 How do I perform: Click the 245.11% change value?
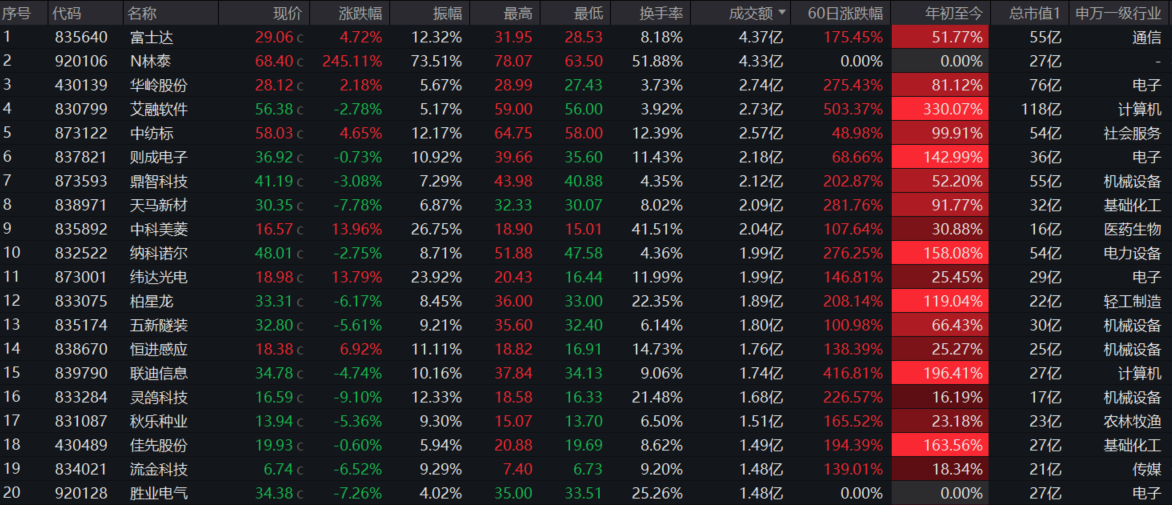coord(352,61)
